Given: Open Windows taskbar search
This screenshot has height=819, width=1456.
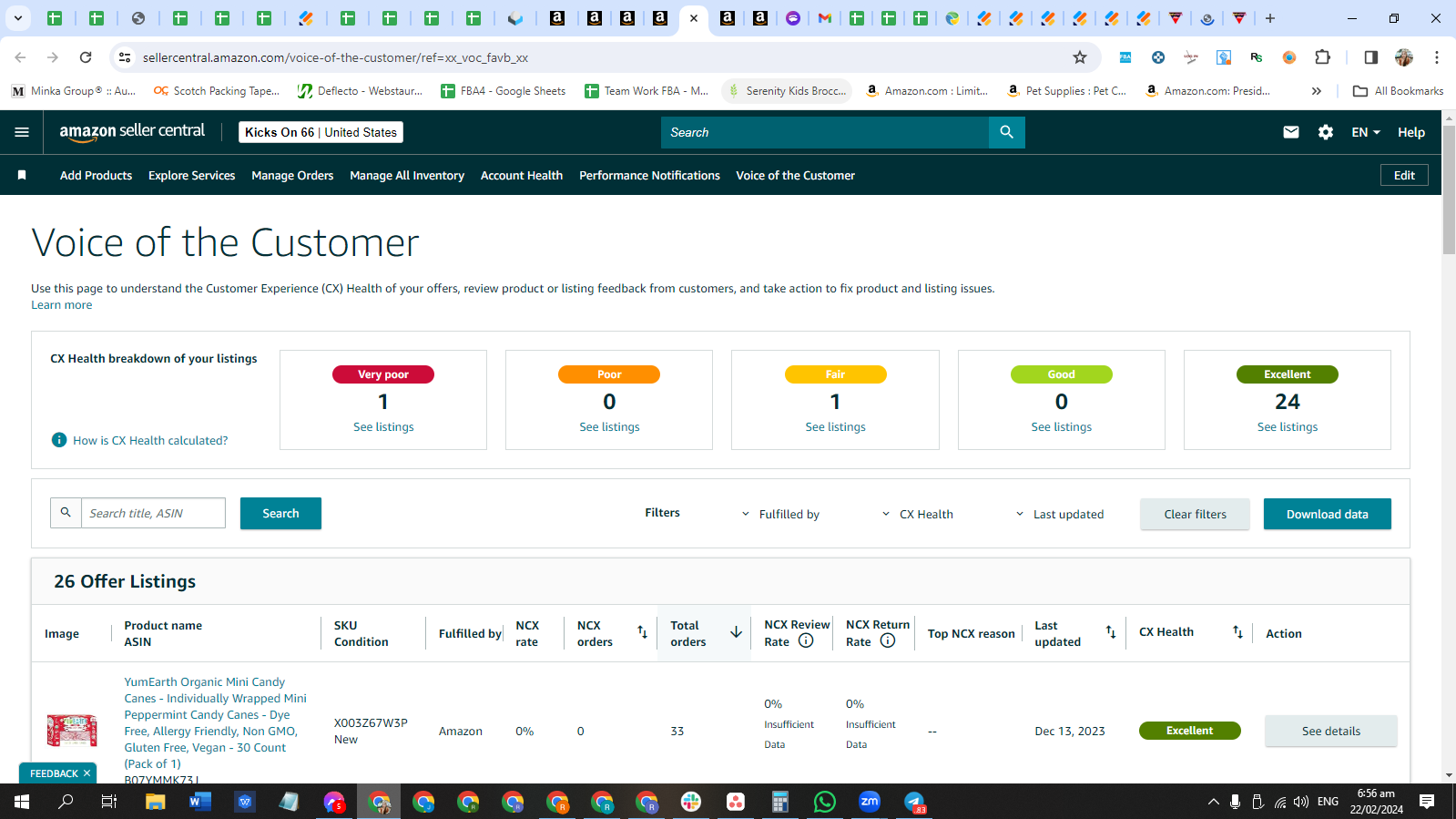Looking at the screenshot, I should click(66, 802).
